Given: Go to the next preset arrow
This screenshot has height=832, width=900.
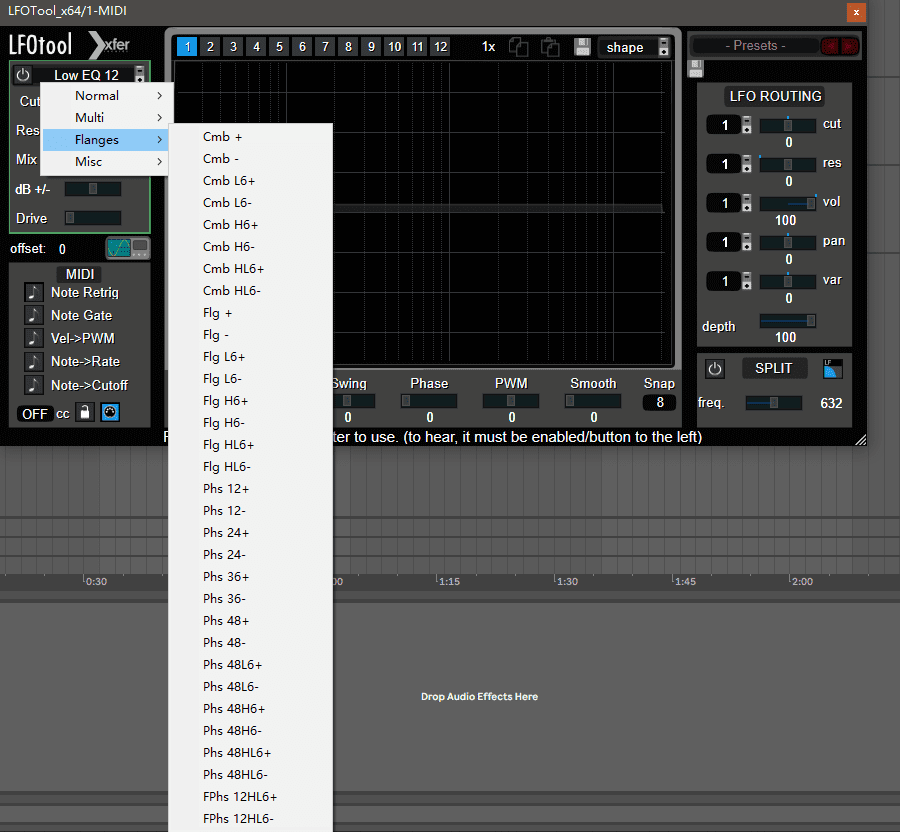Looking at the screenshot, I should tap(849, 46).
